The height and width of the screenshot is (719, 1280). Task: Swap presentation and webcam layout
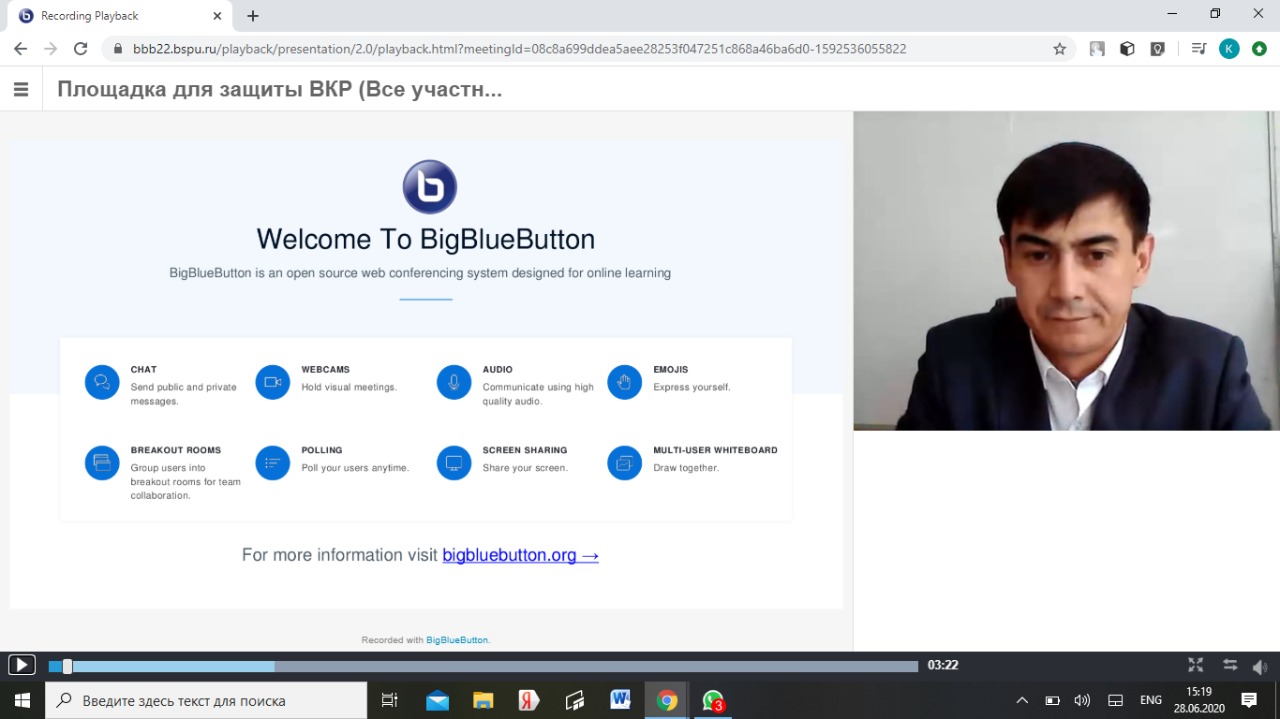pos(1230,665)
